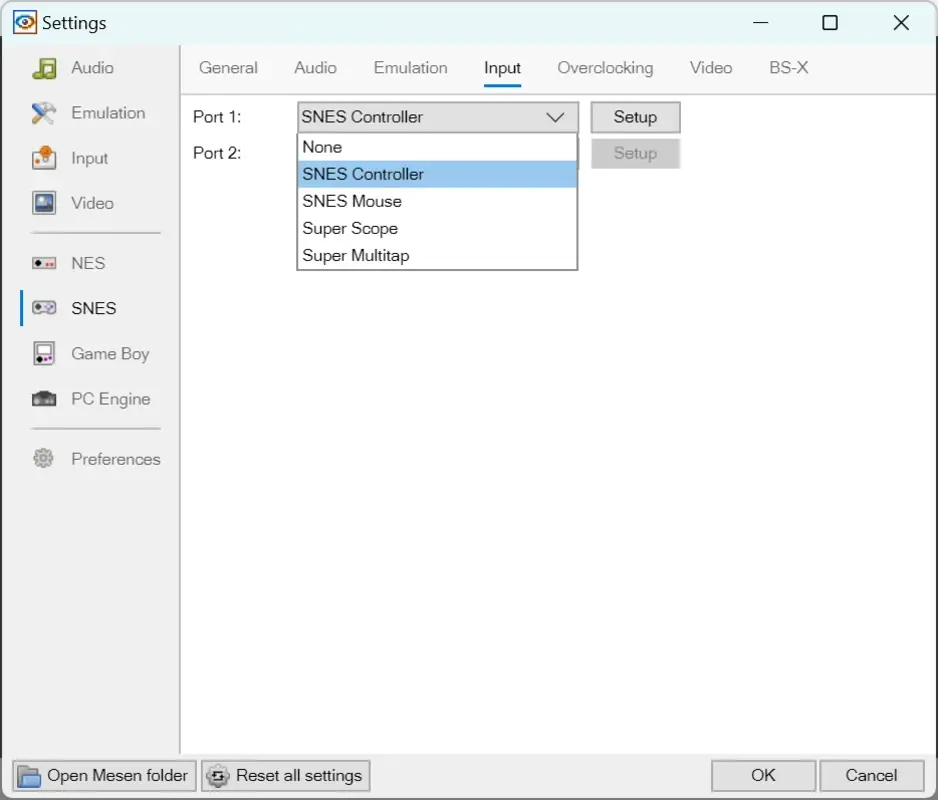Switch to the Overclocking tab
This screenshot has height=800, width=938.
tap(605, 68)
